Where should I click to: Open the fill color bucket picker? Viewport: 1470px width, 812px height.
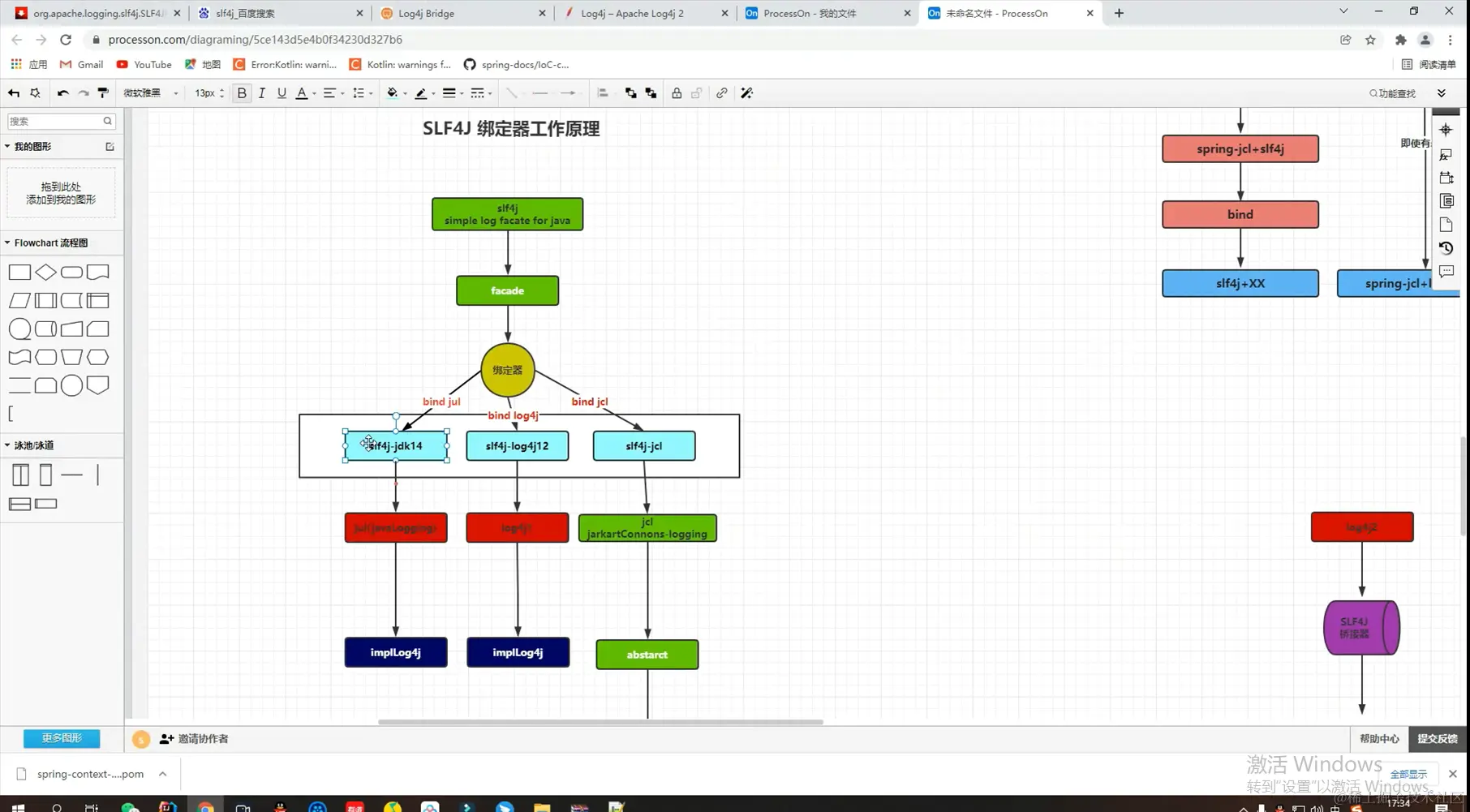click(396, 93)
